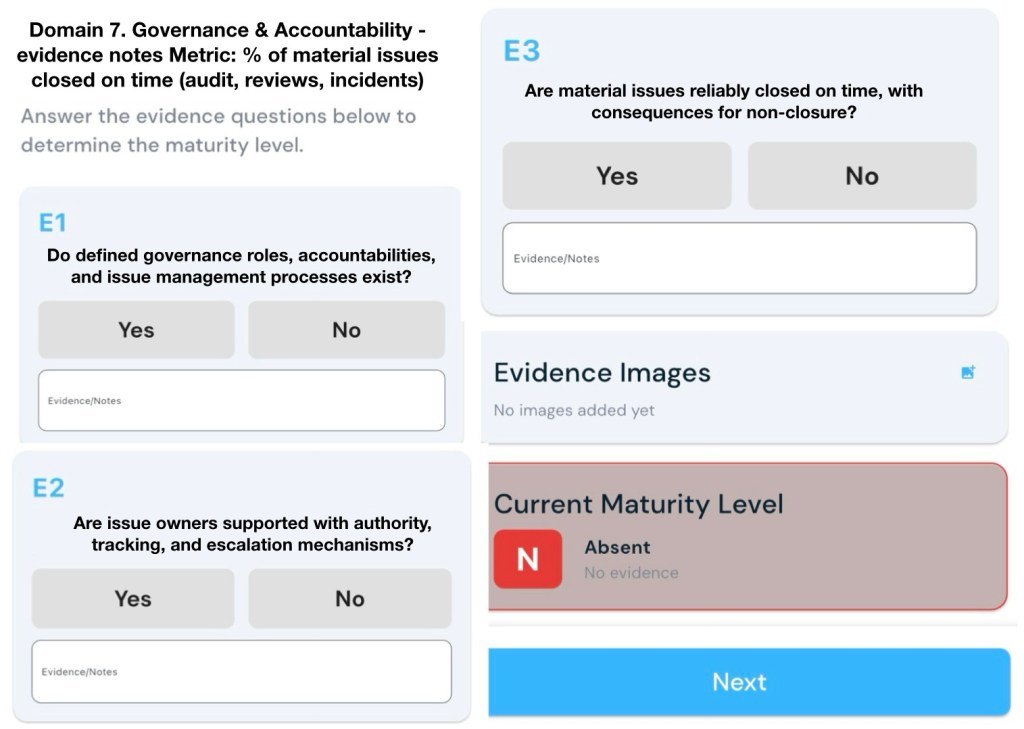The width and height of the screenshot is (1024, 729).
Task: Click the add evidence image icon
Action: point(967,373)
